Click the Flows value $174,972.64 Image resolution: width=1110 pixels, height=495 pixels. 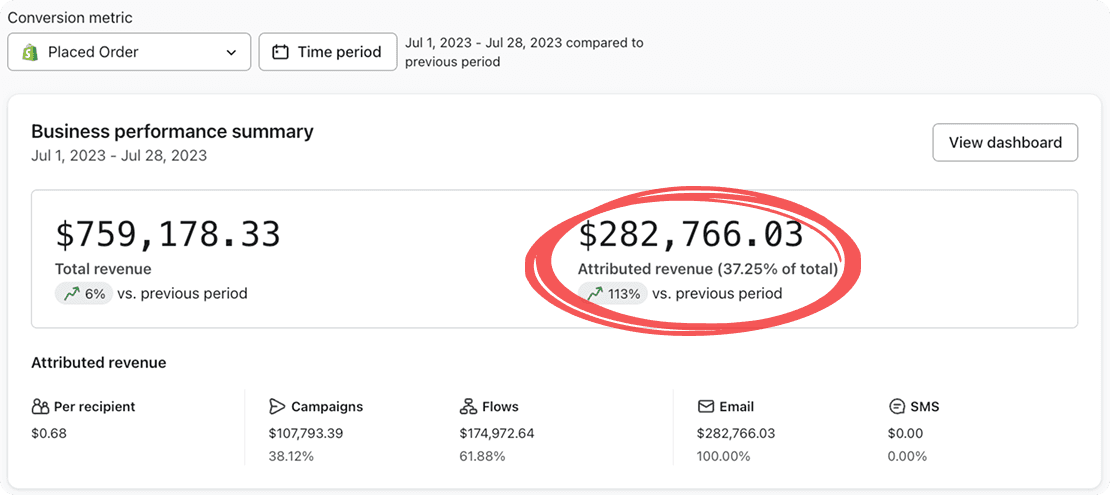[497, 433]
